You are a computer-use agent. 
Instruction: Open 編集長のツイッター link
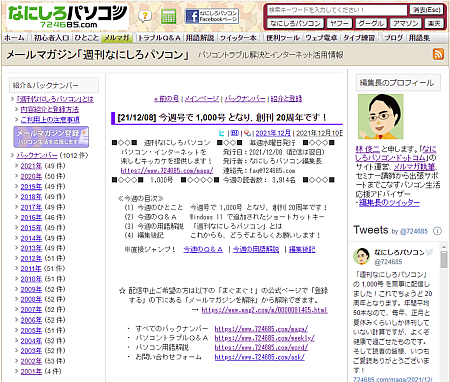click(389, 203)
